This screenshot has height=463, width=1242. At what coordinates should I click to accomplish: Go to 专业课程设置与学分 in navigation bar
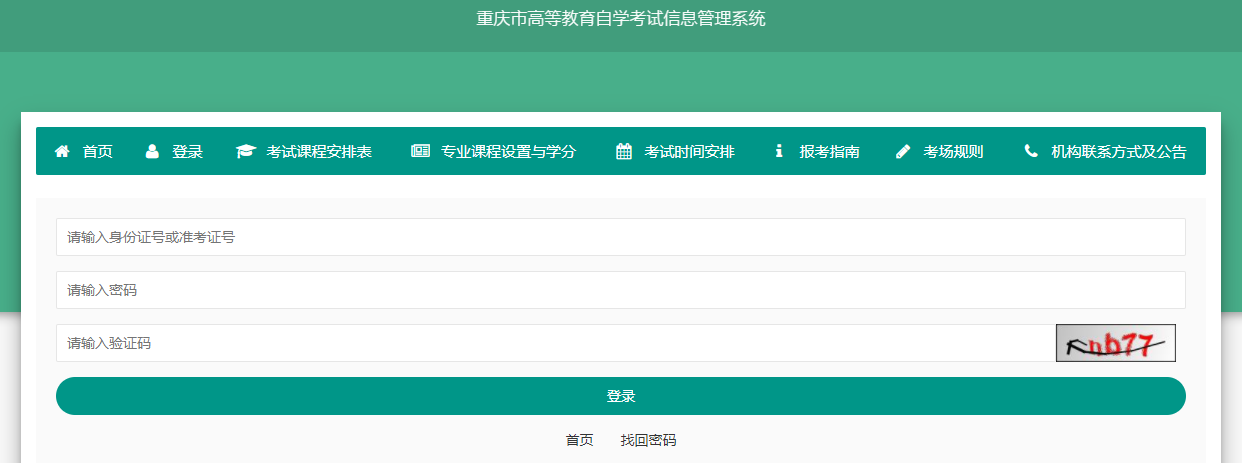(x=508, y=152)
